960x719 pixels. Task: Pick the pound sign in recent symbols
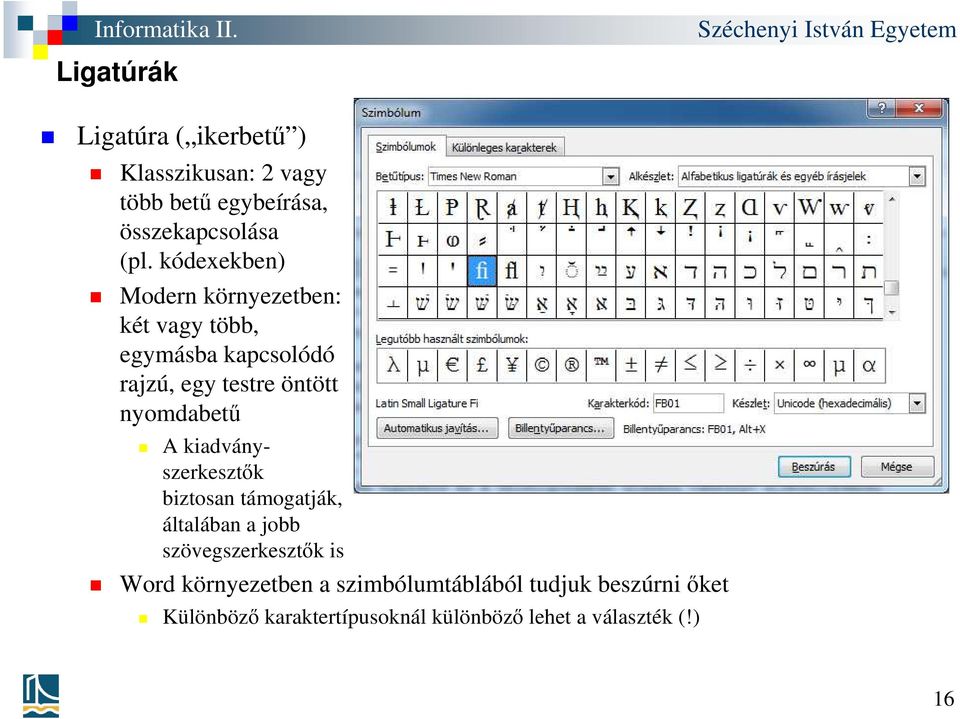tap(482, 365)
